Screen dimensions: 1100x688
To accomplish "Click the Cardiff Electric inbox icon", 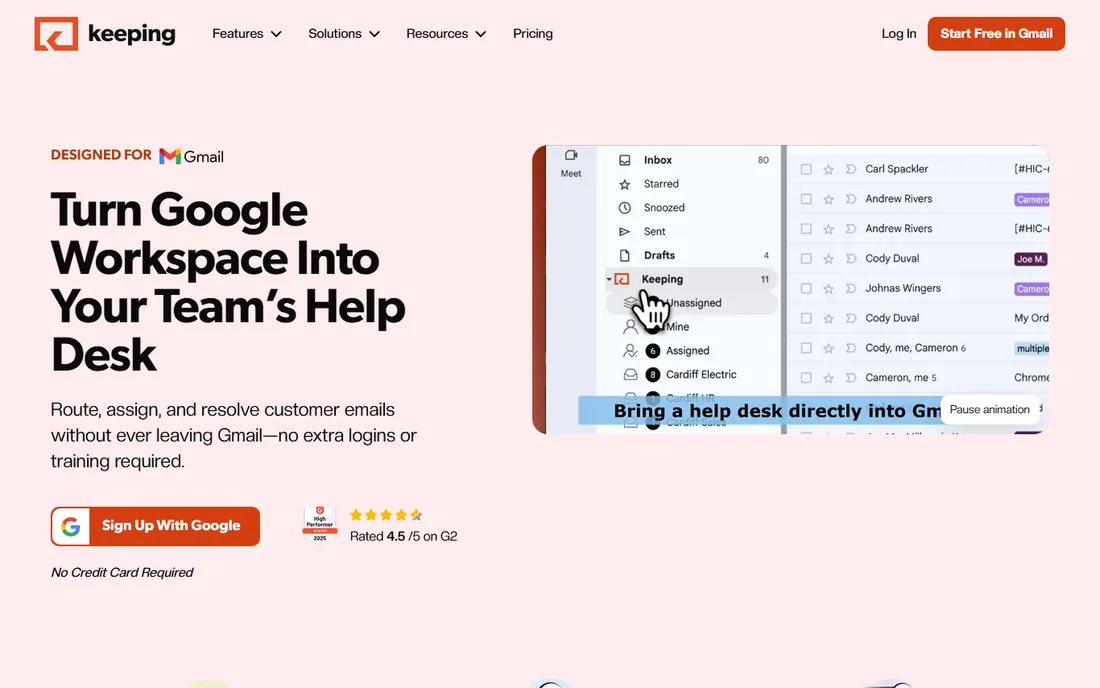I will pyautogui.click(x=631, y=375).
